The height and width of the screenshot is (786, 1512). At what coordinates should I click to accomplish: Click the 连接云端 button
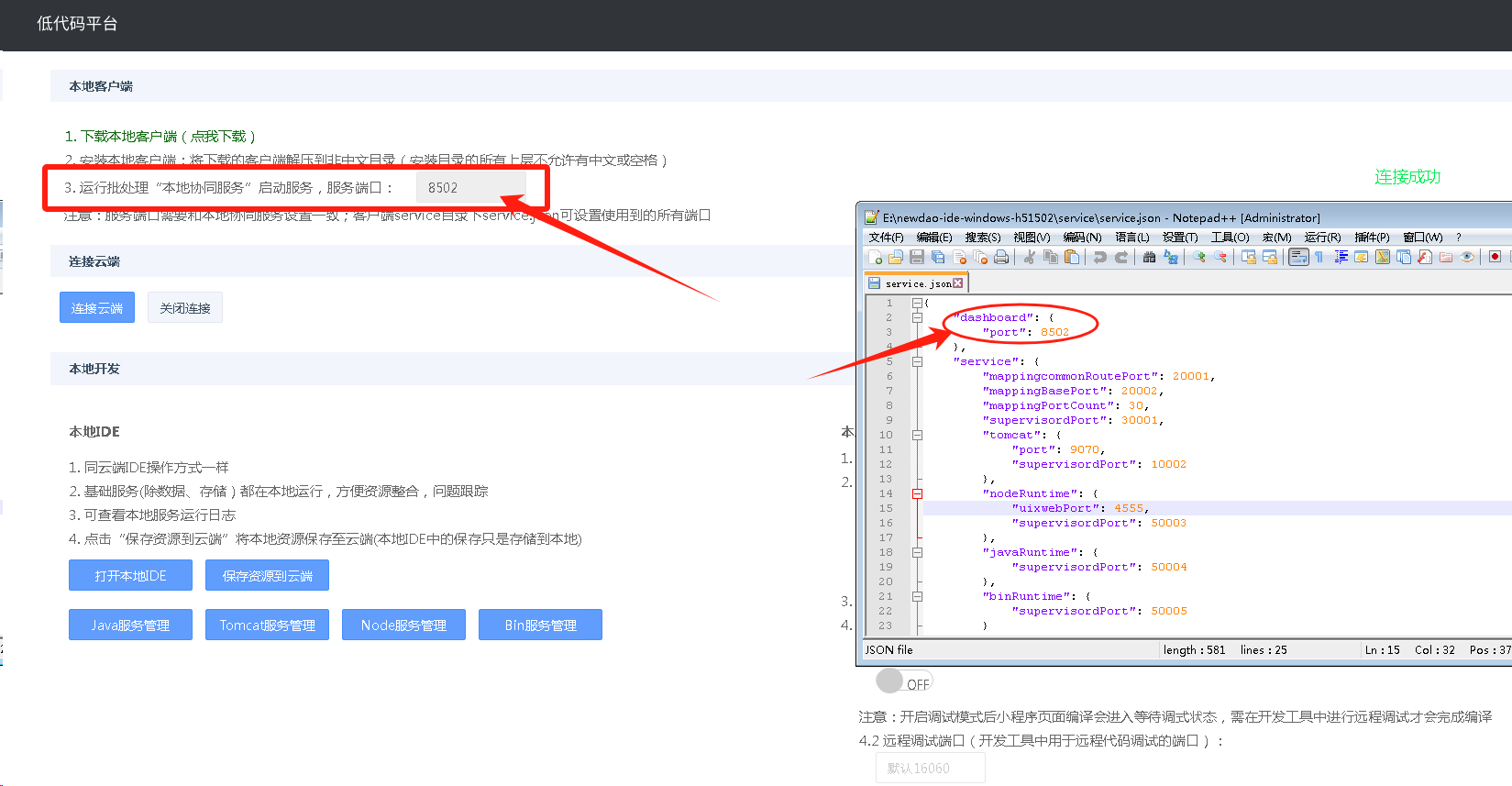coord(97,307)
